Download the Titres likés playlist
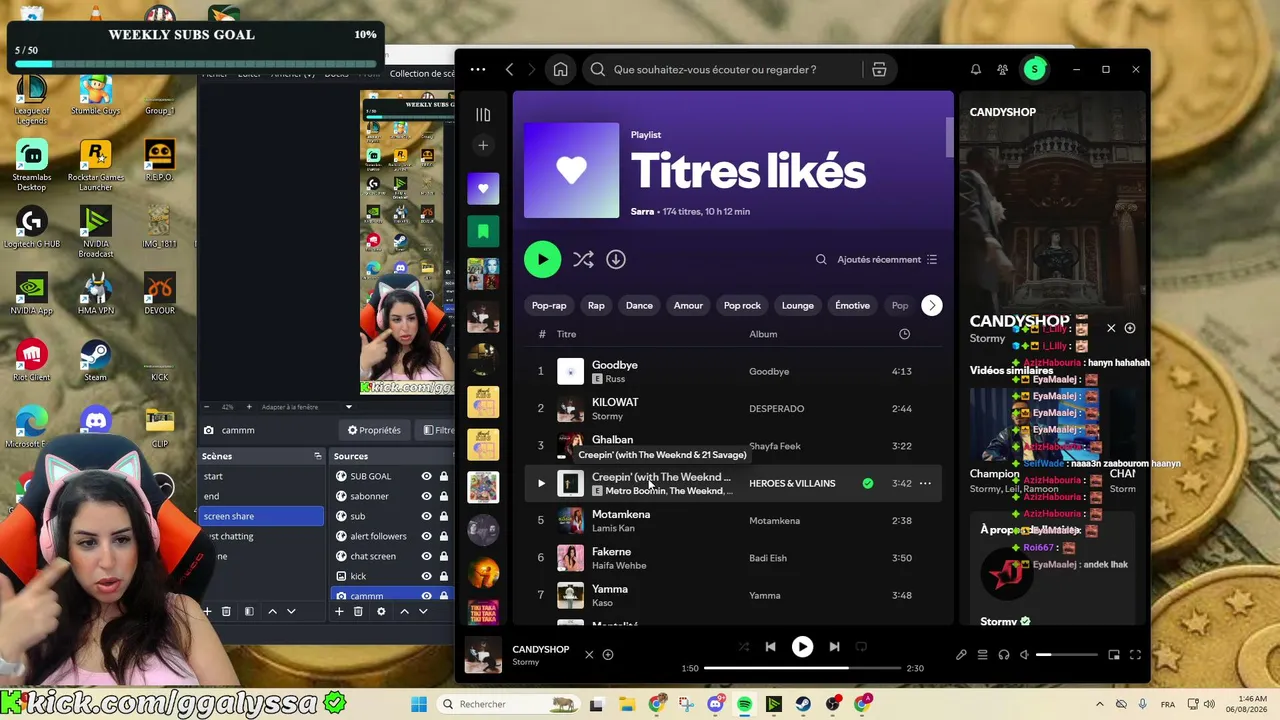The height and width of the screenshot is (720, 1280). (x=616, y=259)
